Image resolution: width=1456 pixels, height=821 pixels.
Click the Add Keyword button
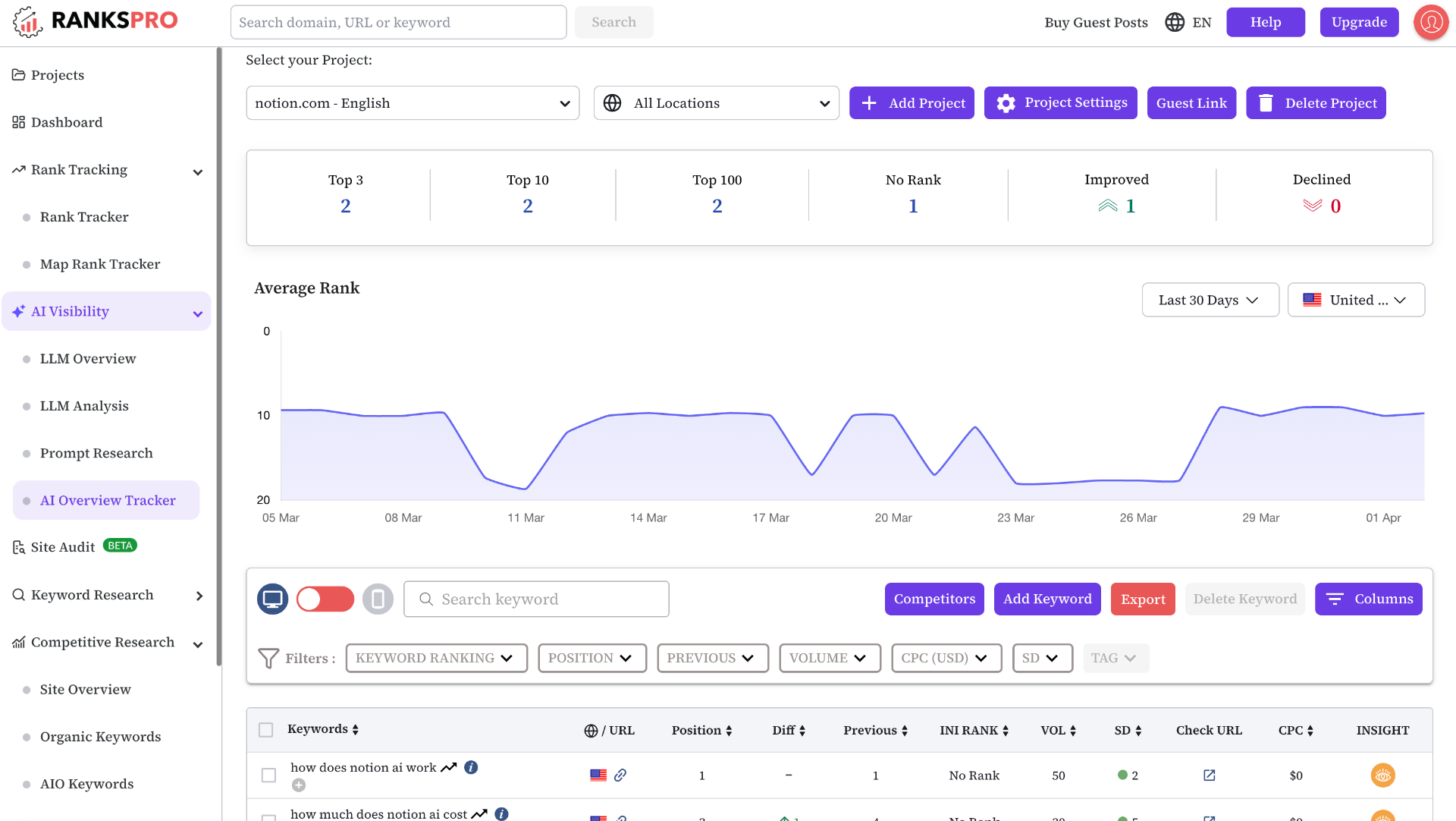click(x=1047, y=599)
